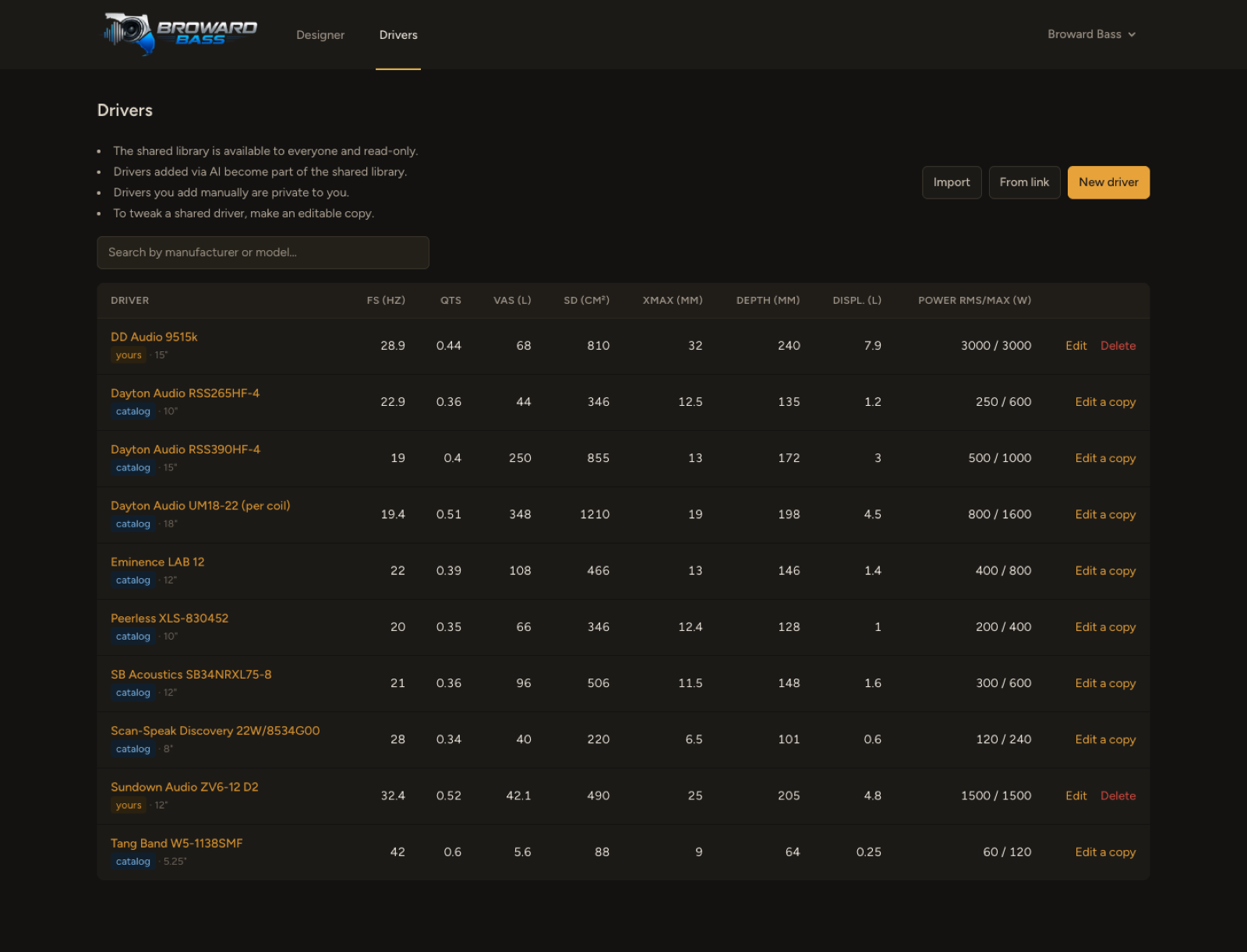
Task: Click the Import button
Action: tap(952, 182)
